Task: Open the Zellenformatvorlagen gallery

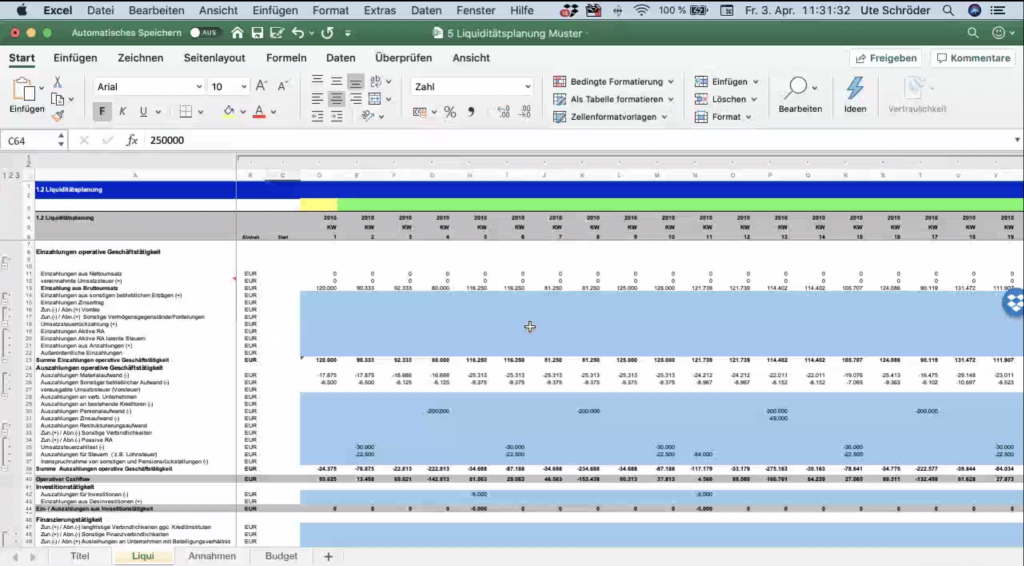Action: [611, 117]
